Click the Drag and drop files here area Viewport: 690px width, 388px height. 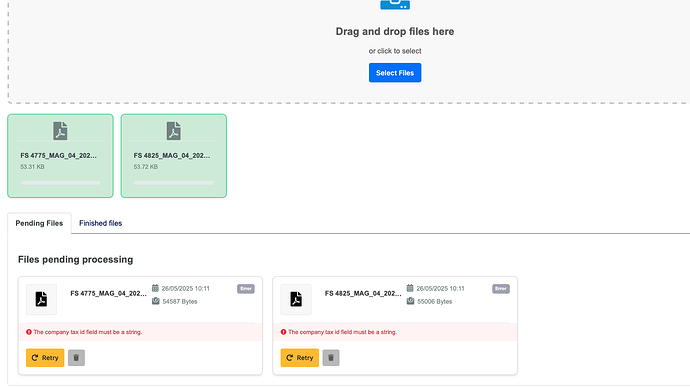(395, 32)
